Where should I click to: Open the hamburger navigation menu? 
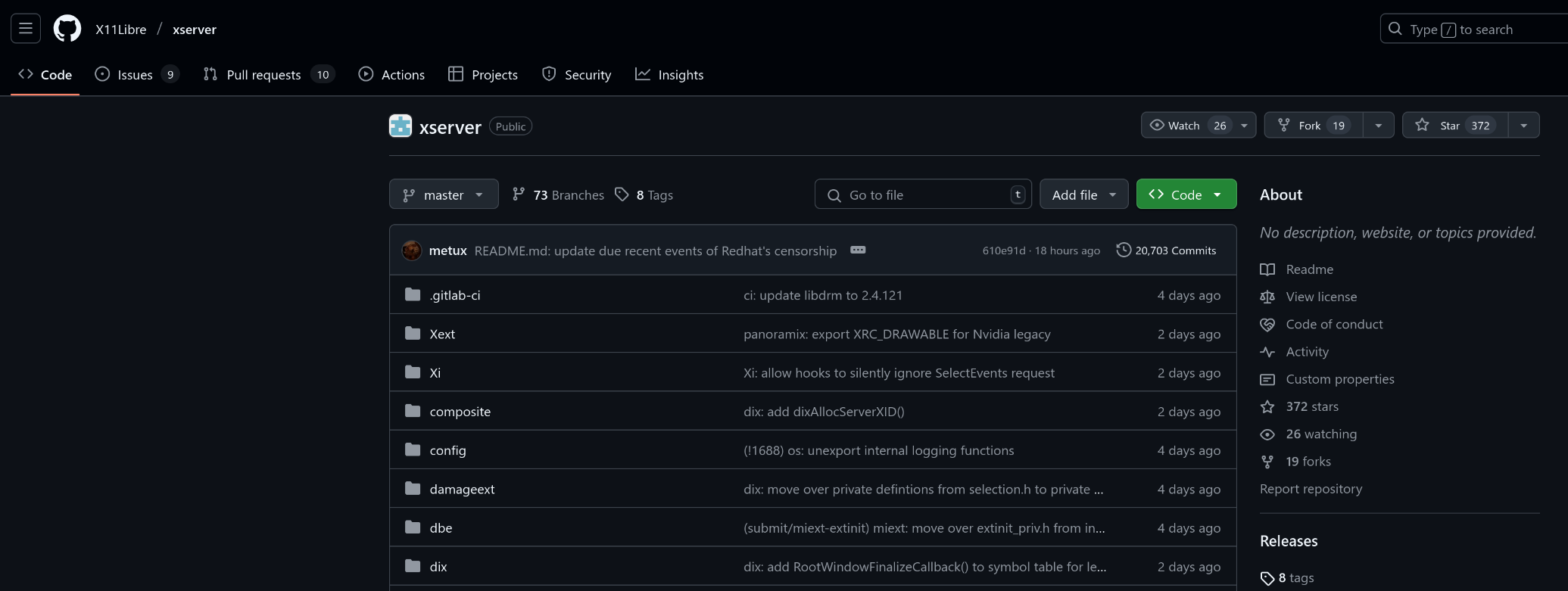coord(26,29)
